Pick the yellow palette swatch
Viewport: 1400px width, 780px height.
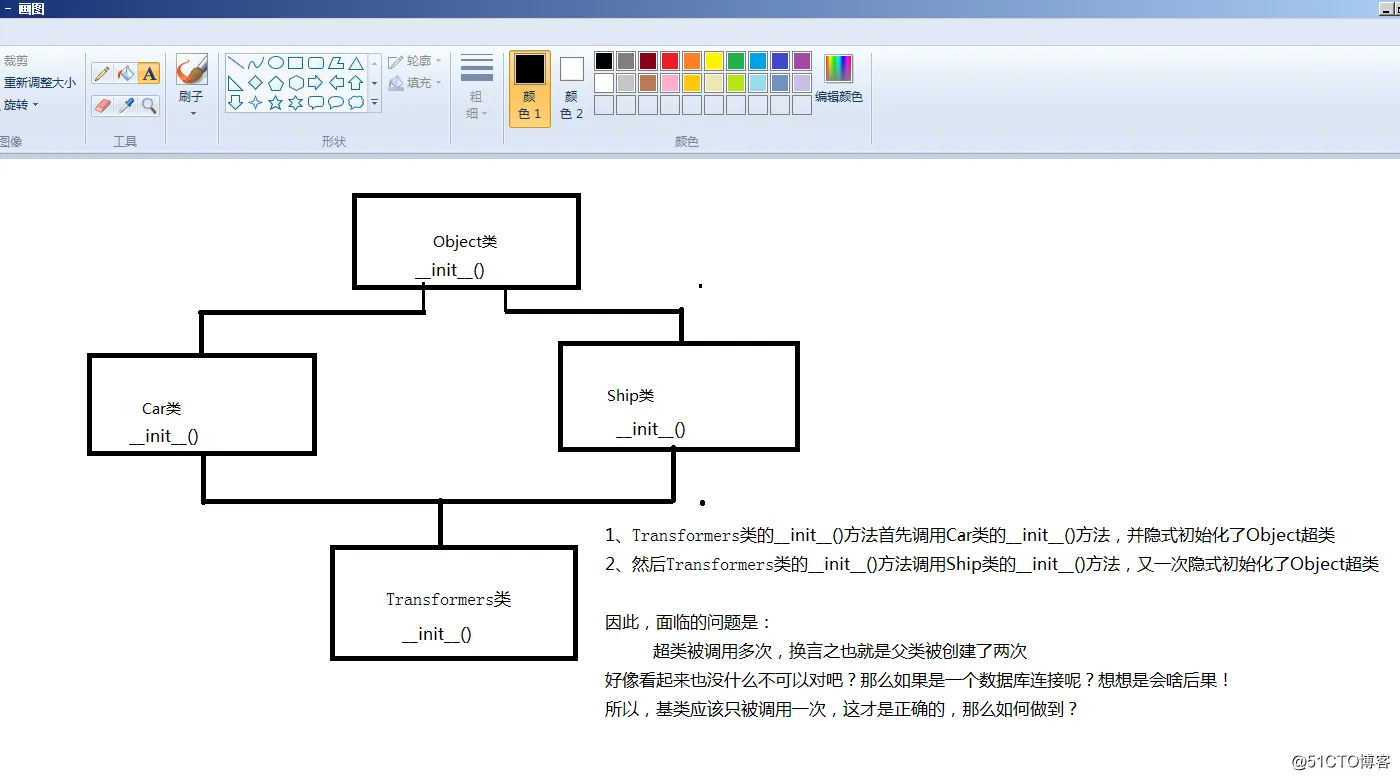(x=714, y=61)
